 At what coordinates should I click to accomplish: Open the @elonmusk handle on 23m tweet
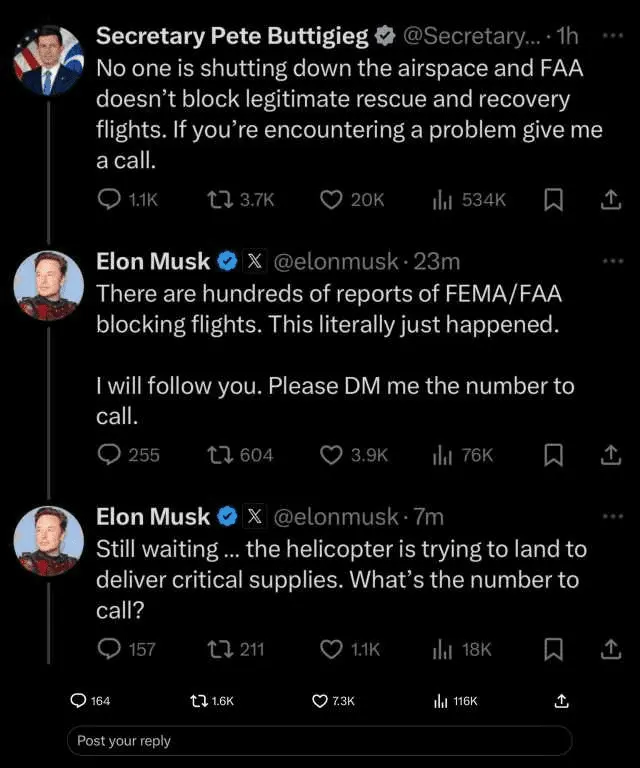pos(336,262)
